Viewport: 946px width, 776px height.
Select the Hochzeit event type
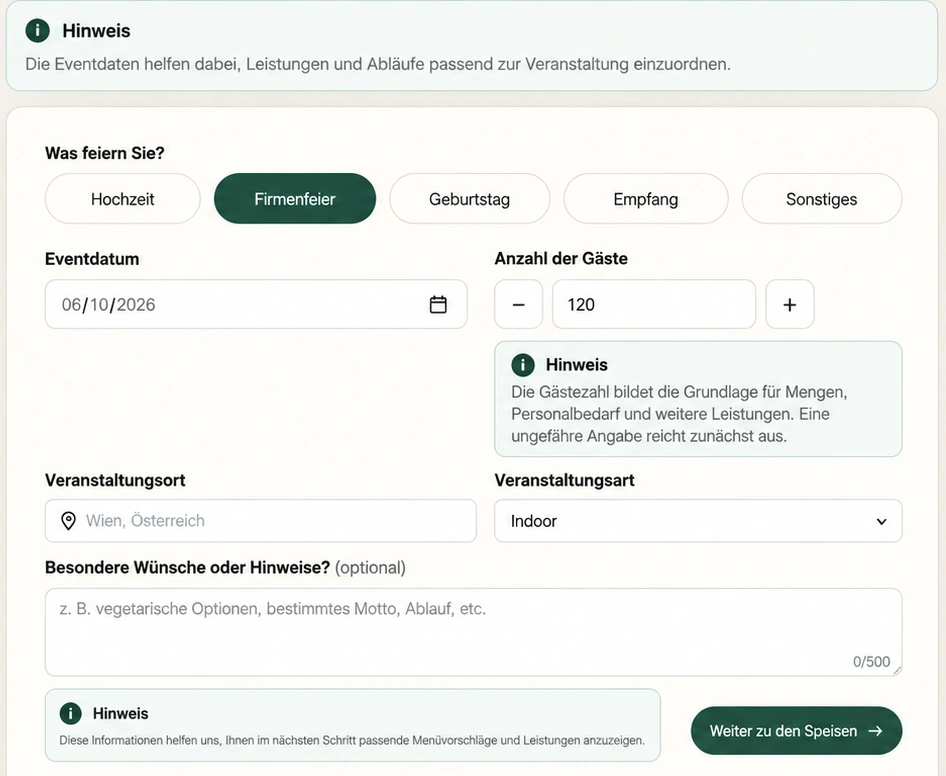[x=122, y=199]
